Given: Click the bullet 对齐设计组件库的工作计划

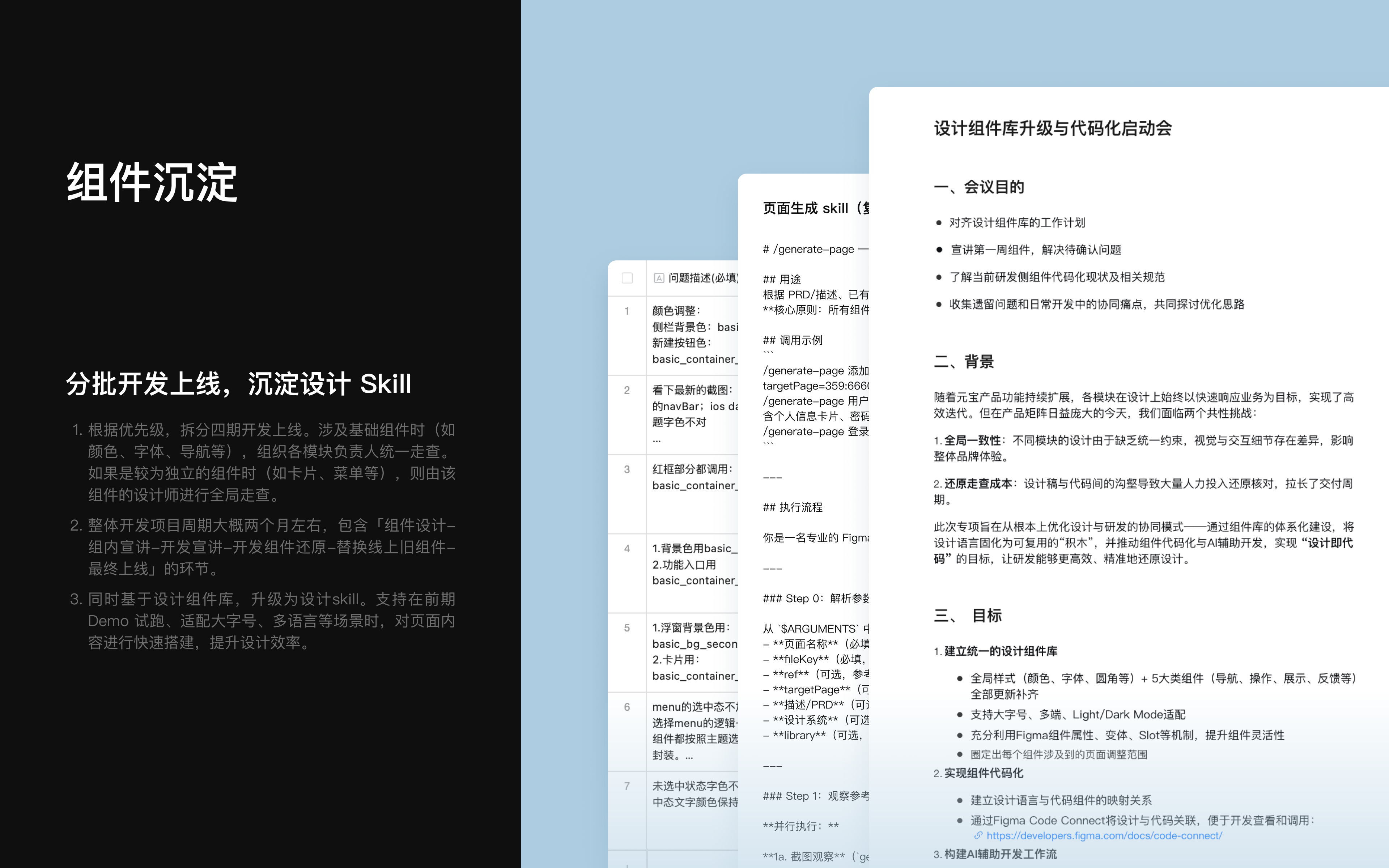Looking at the screenshot, I should pyautogui.click(x=1017, y=223).
